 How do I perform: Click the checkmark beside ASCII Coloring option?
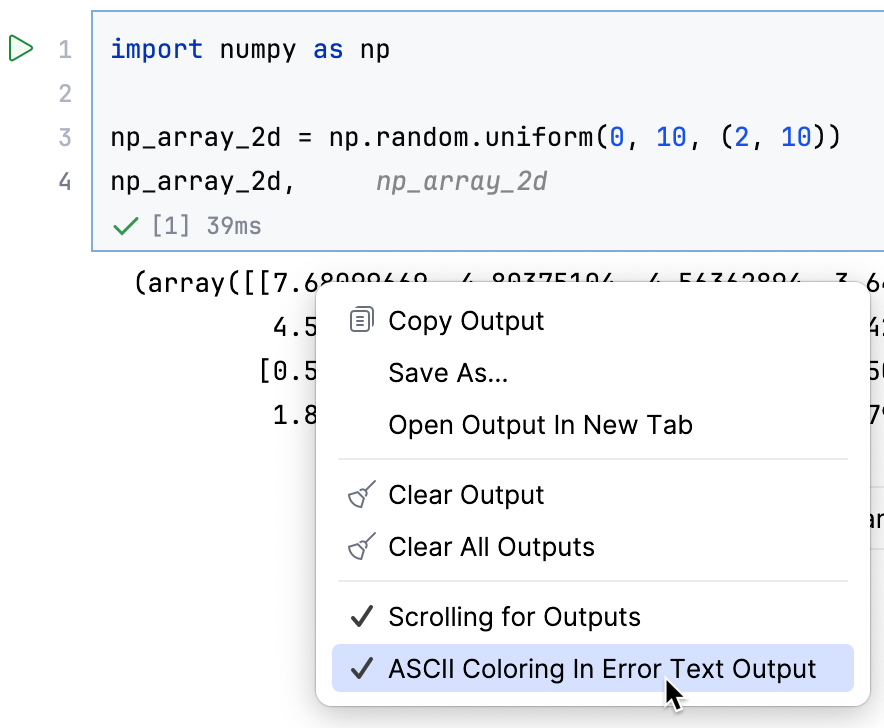(361, 668)
